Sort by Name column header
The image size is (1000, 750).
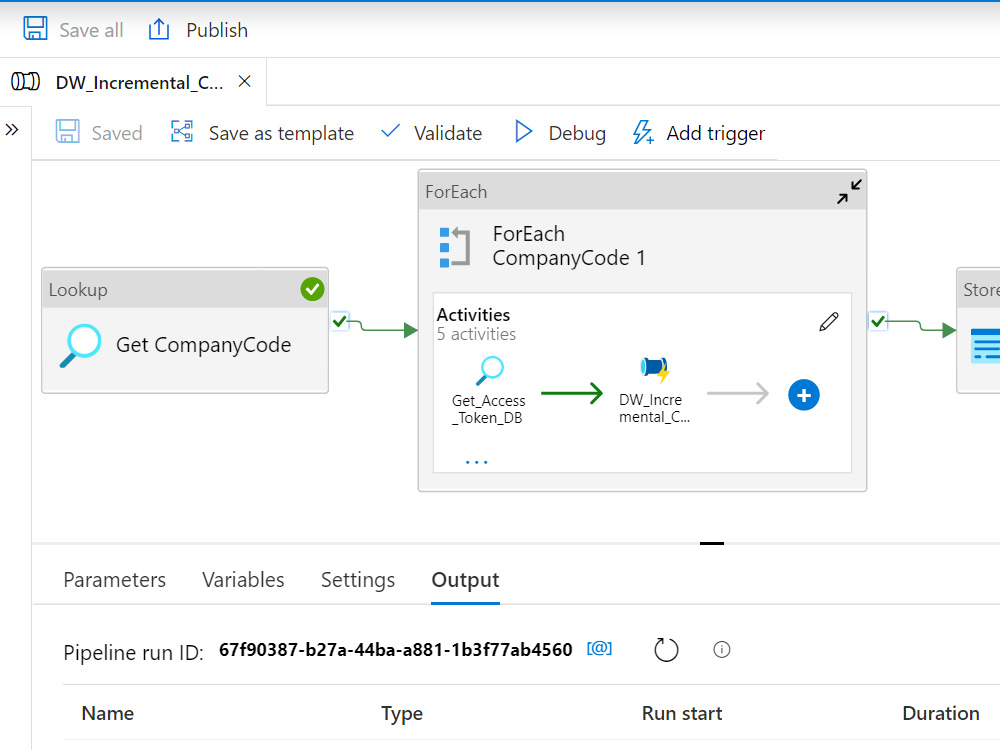pyautogui.click(x=108, y=713)
